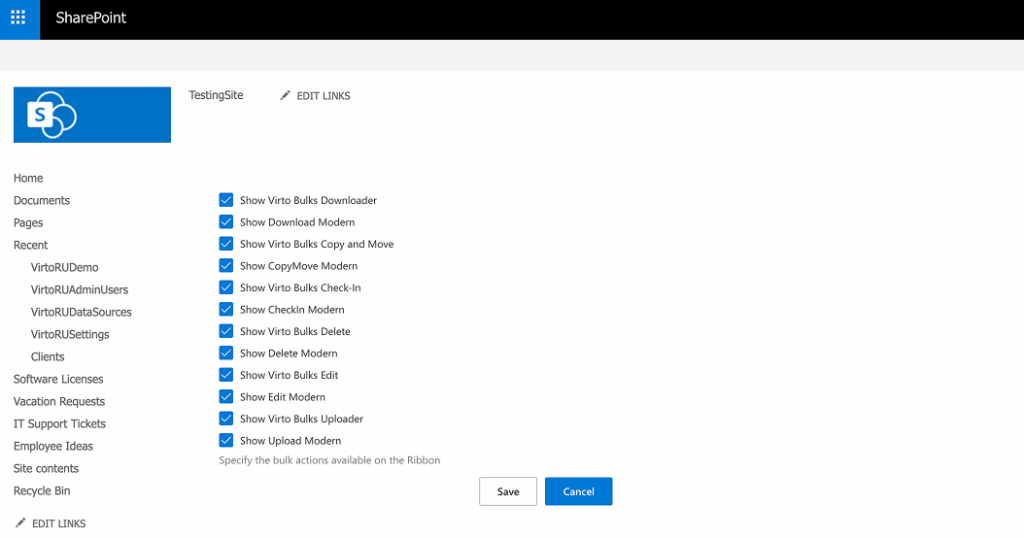Open SharePoint home from header text
The image size is (1024, 538).
click(x=91, y=18)
